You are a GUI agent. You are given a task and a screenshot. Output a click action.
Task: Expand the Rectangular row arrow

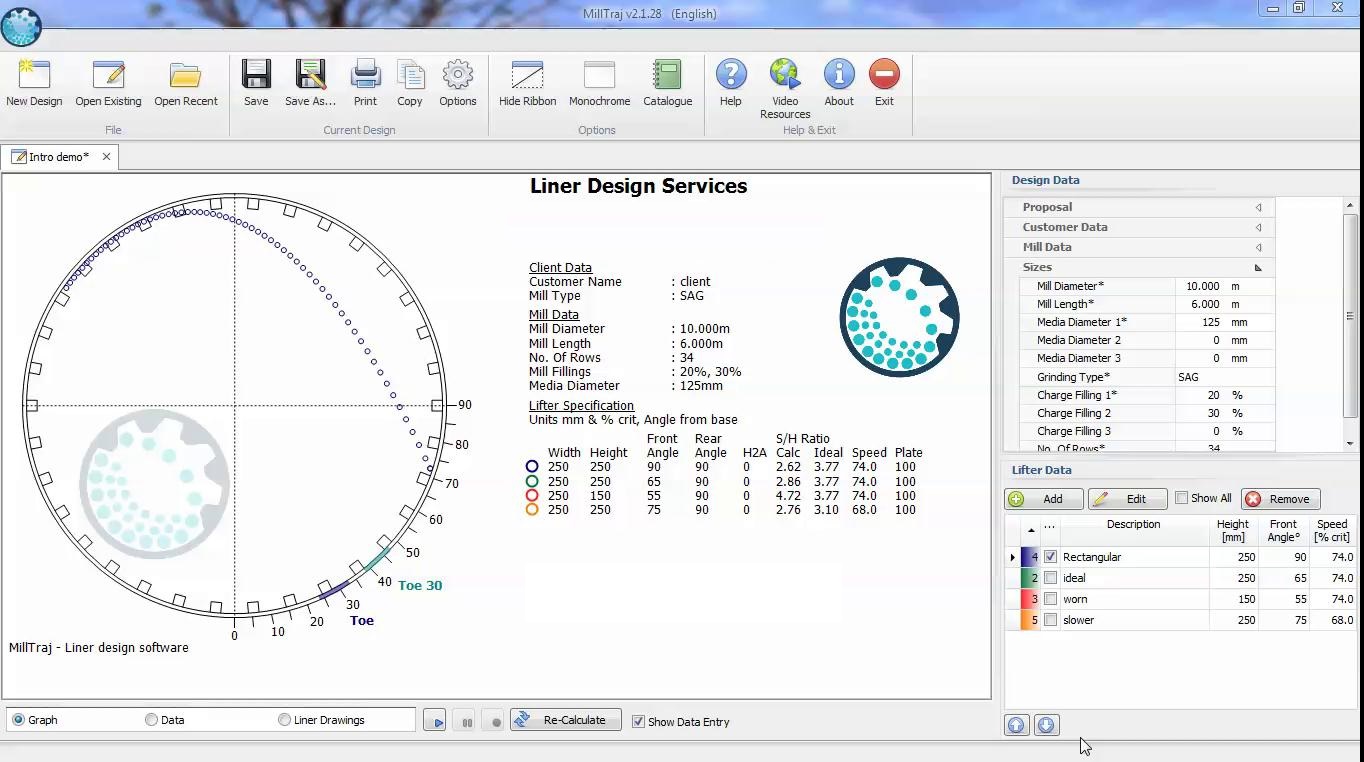(1012, 557)
